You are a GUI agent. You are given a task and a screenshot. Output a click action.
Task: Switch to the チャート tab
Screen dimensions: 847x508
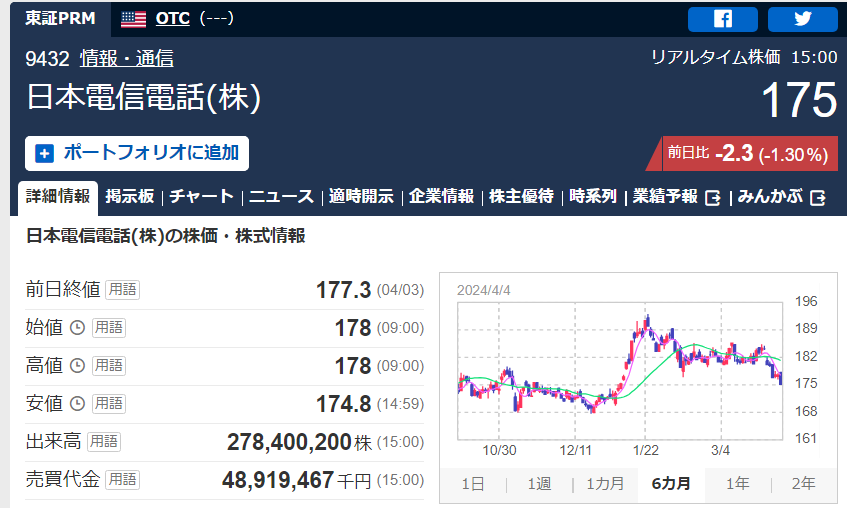point(201,196)
